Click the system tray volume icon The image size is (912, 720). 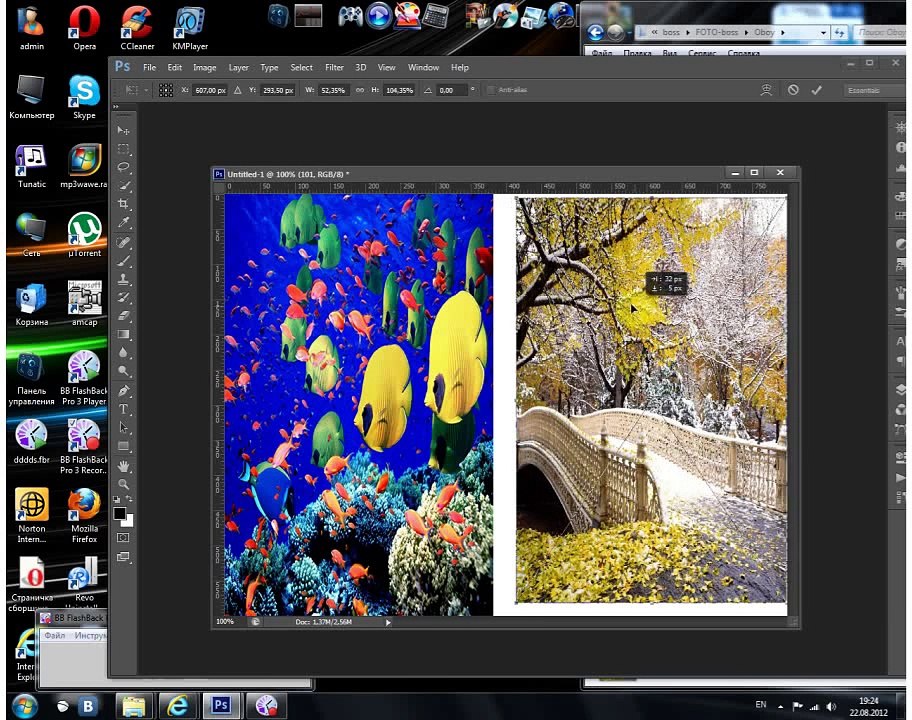coord(831,707)
